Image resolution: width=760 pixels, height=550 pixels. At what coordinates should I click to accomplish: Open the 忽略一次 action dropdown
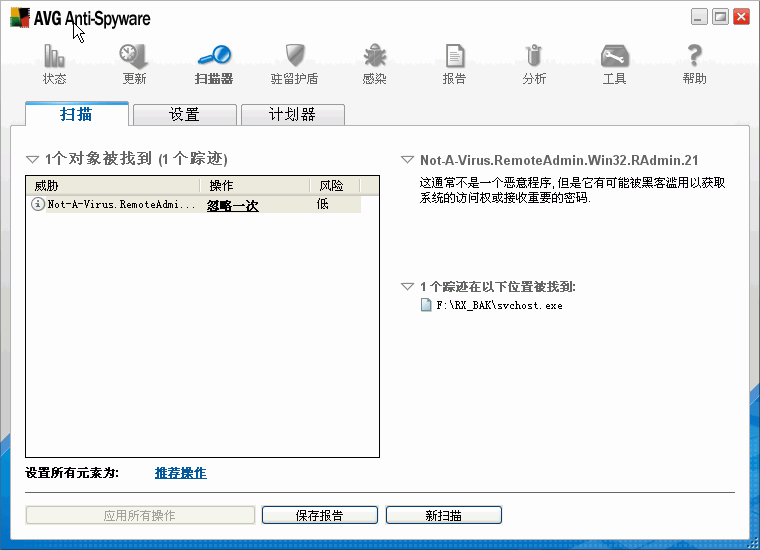[x=233, y=205]
